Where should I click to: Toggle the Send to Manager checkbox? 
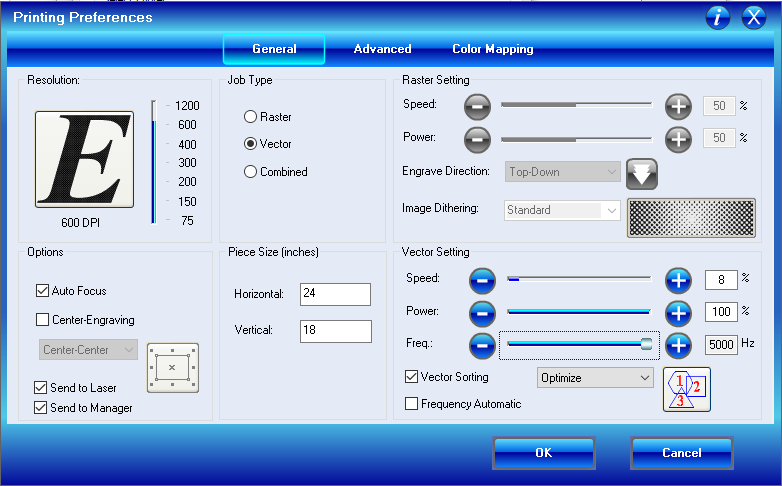pyautogui.click(x=40, y=408)
